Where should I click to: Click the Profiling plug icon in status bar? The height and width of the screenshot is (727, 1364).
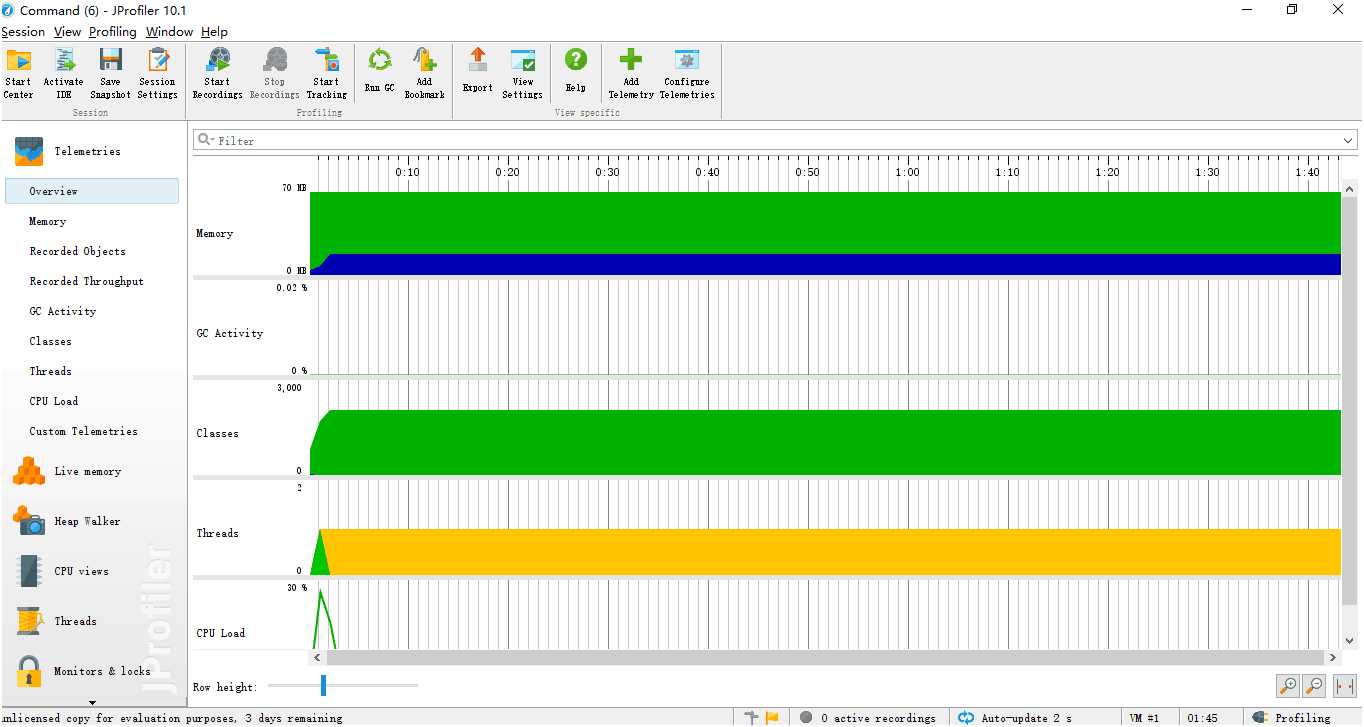pos(1260,717)
